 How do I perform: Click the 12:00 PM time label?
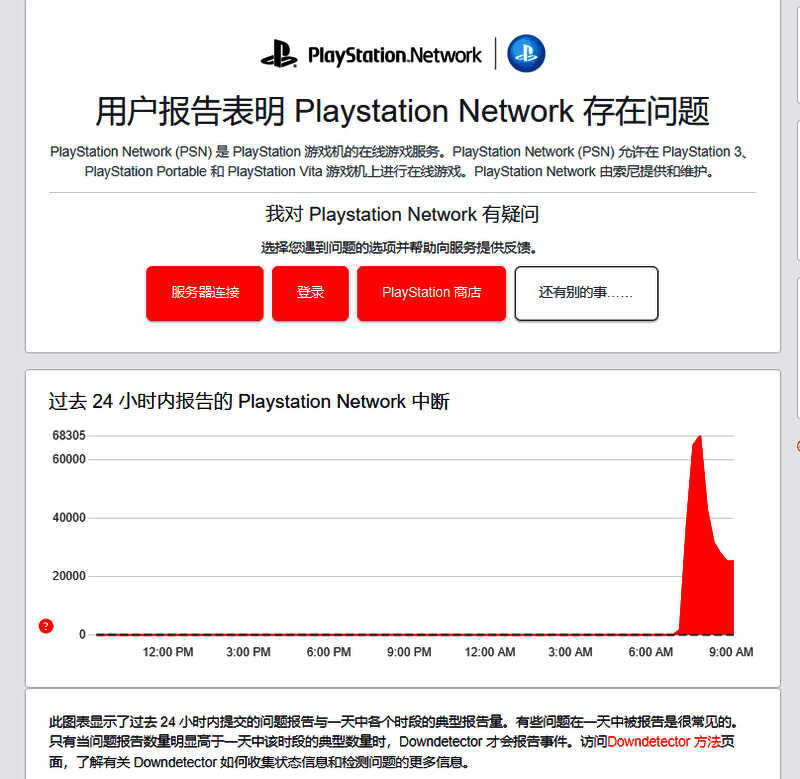pyautogui.click(x=168, y=652)
